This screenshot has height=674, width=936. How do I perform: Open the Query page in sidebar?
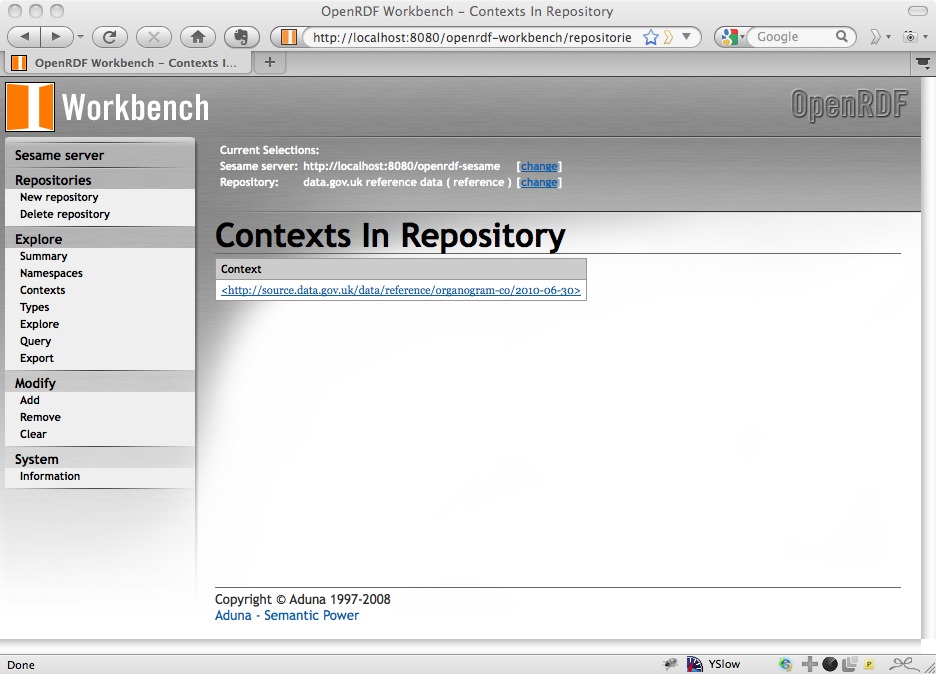35,341
